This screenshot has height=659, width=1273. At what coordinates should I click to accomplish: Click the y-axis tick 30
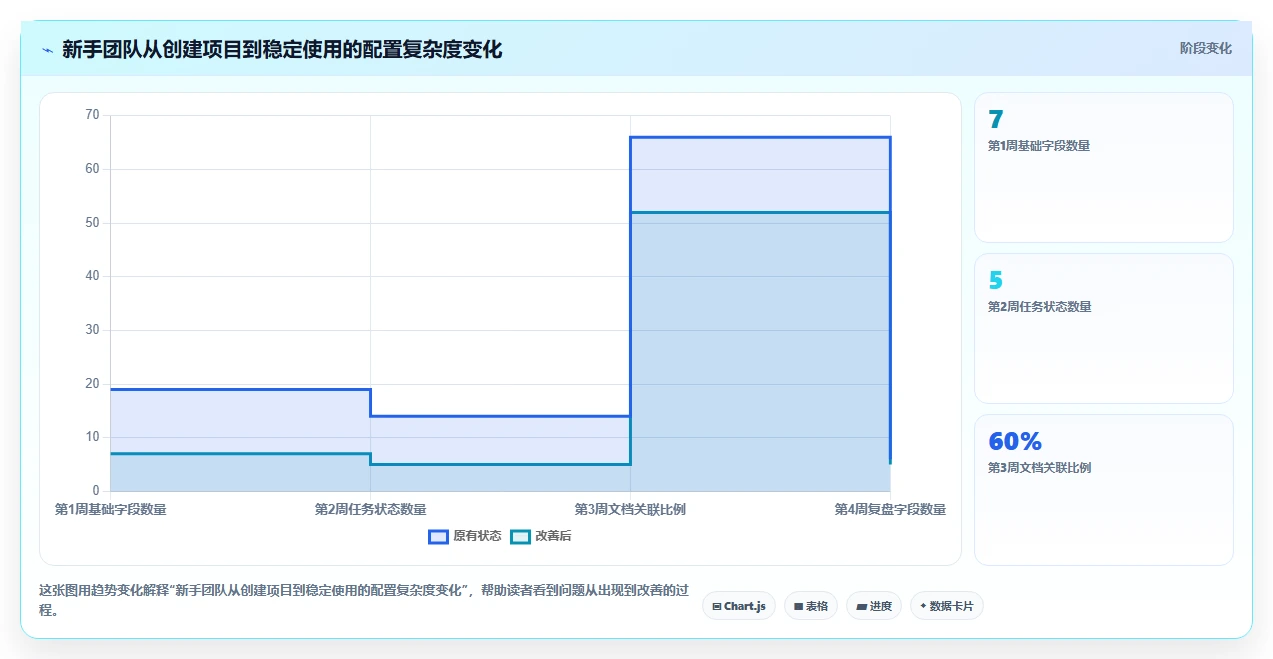coord(93,330)
